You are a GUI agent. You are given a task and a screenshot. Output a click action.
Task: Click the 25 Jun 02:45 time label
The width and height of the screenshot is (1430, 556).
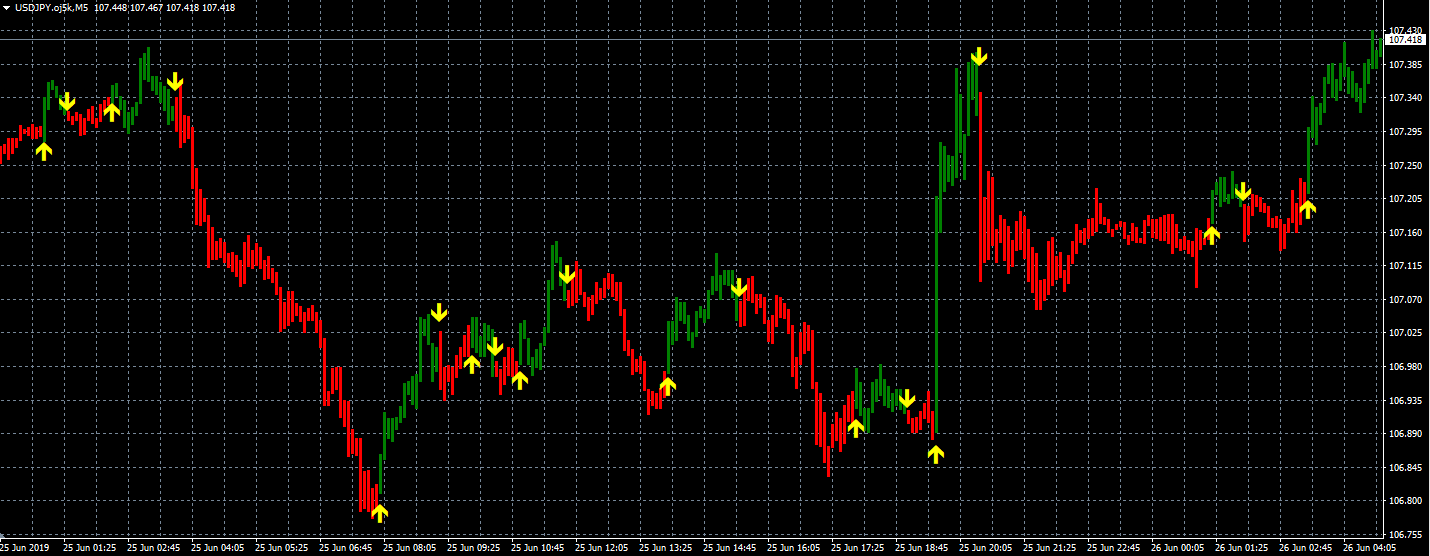point(154,548)
